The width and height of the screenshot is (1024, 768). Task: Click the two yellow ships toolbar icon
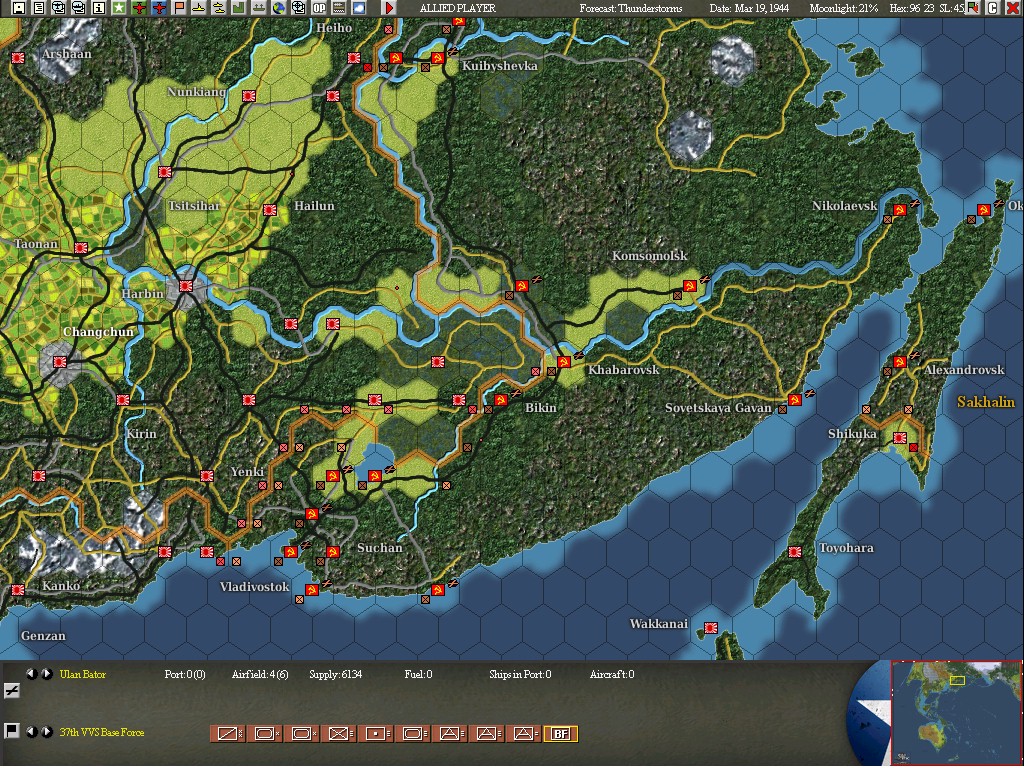tap(219, 8)
